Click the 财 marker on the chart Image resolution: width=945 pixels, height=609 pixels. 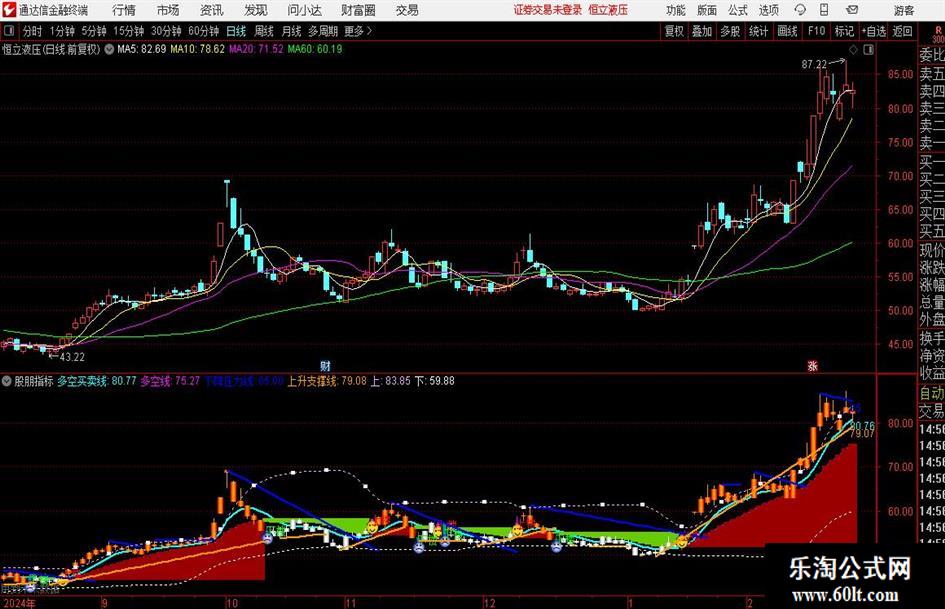coord(325,365)
